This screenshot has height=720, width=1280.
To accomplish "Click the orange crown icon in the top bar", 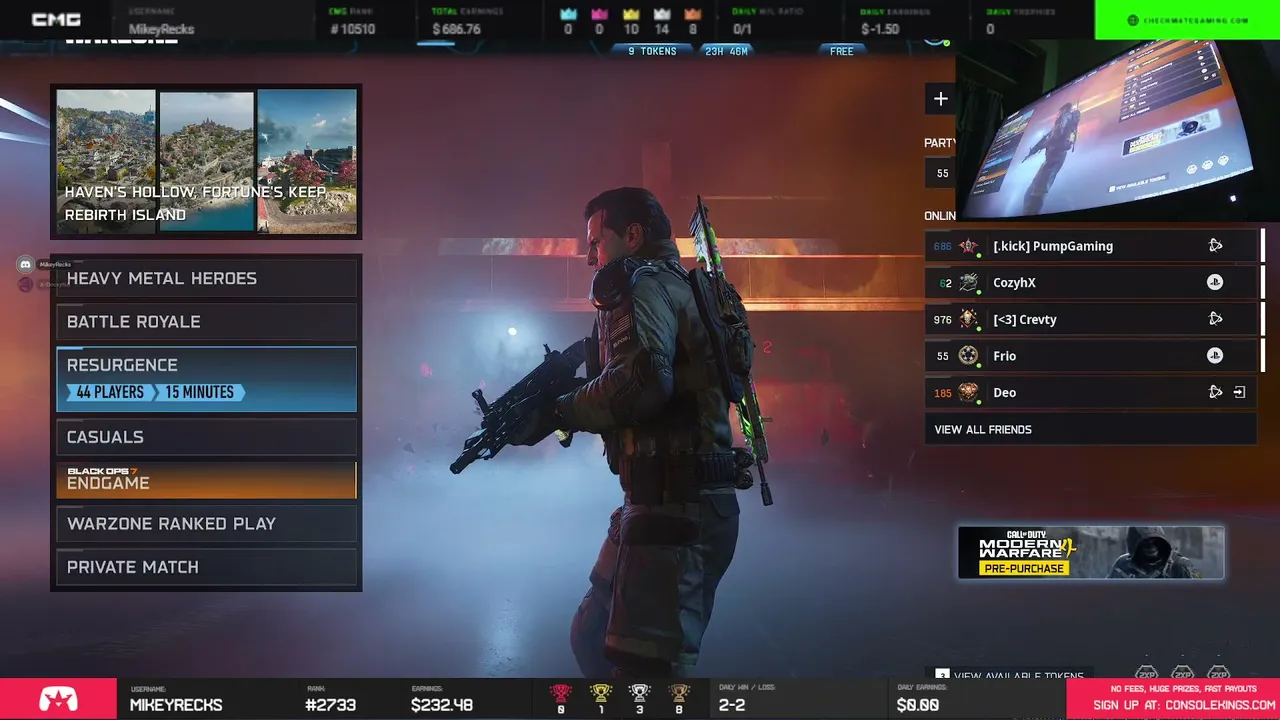I will (x=693, y=14).
